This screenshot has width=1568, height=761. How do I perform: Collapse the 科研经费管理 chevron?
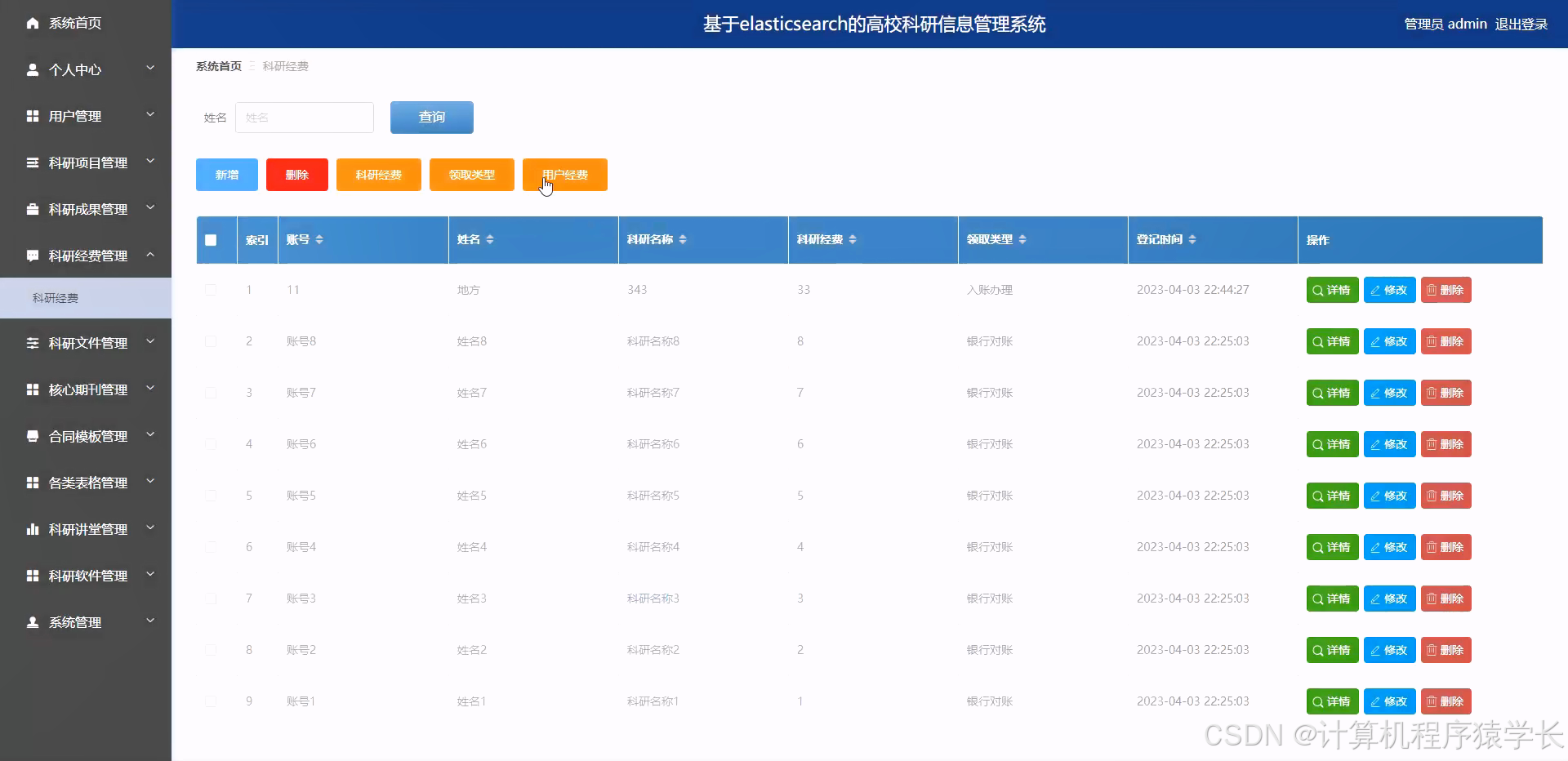coord(150,255)
